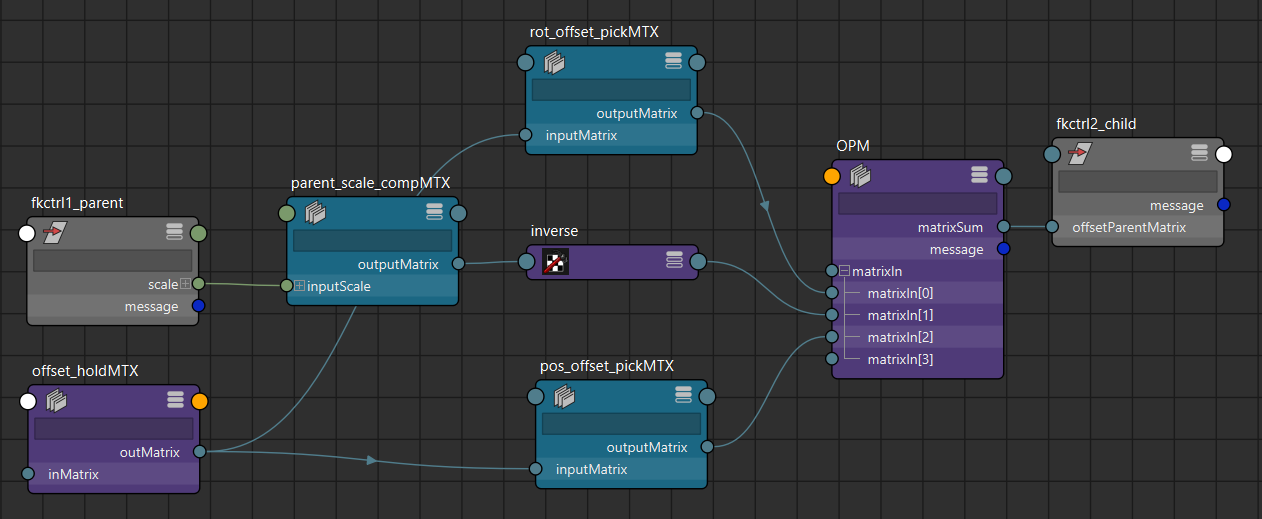The image size is (1262, 519).
Task: Toggle view mode bars on fkctrl2_child node
Action: point(1199,153)
